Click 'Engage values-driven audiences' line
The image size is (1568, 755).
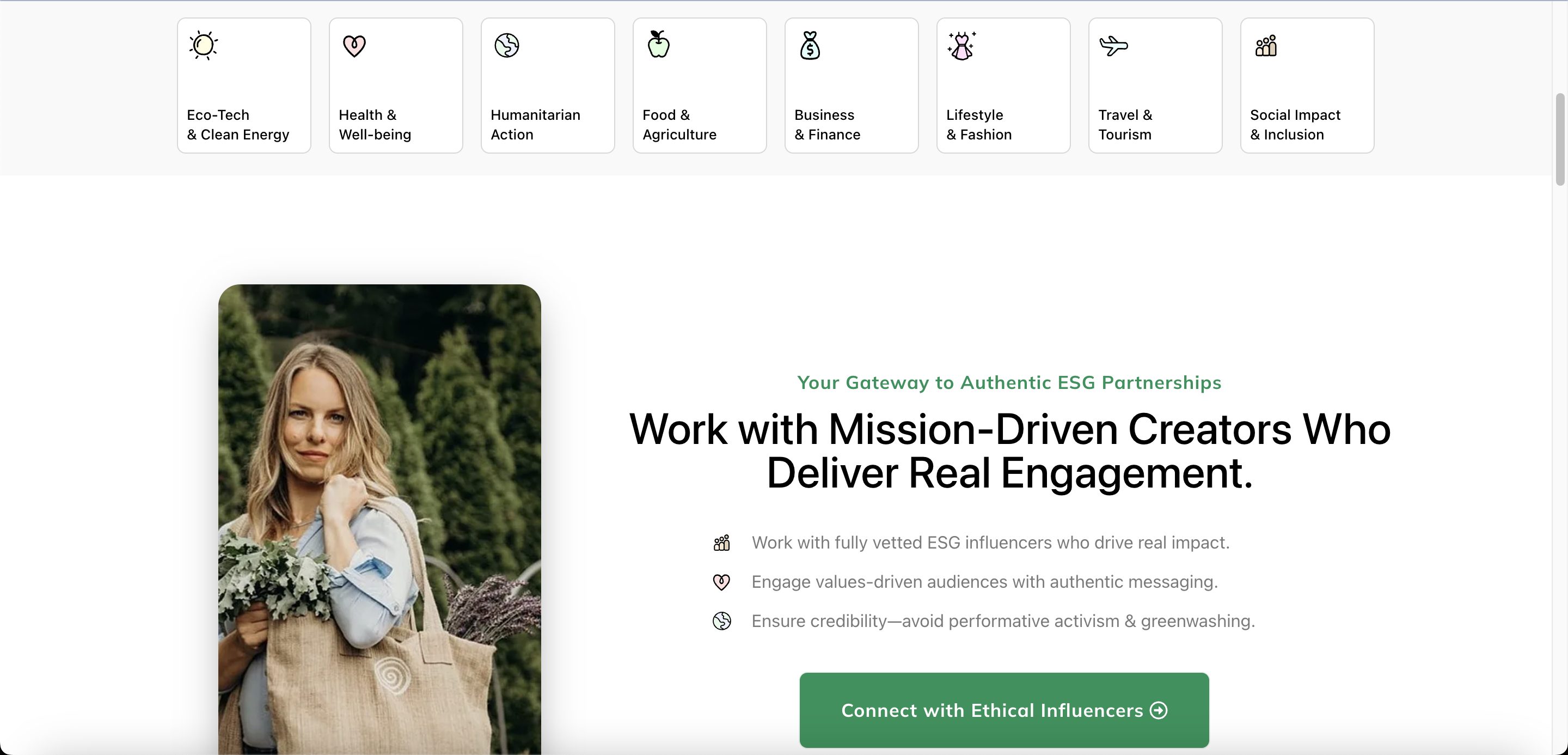(x=984, y=582)
